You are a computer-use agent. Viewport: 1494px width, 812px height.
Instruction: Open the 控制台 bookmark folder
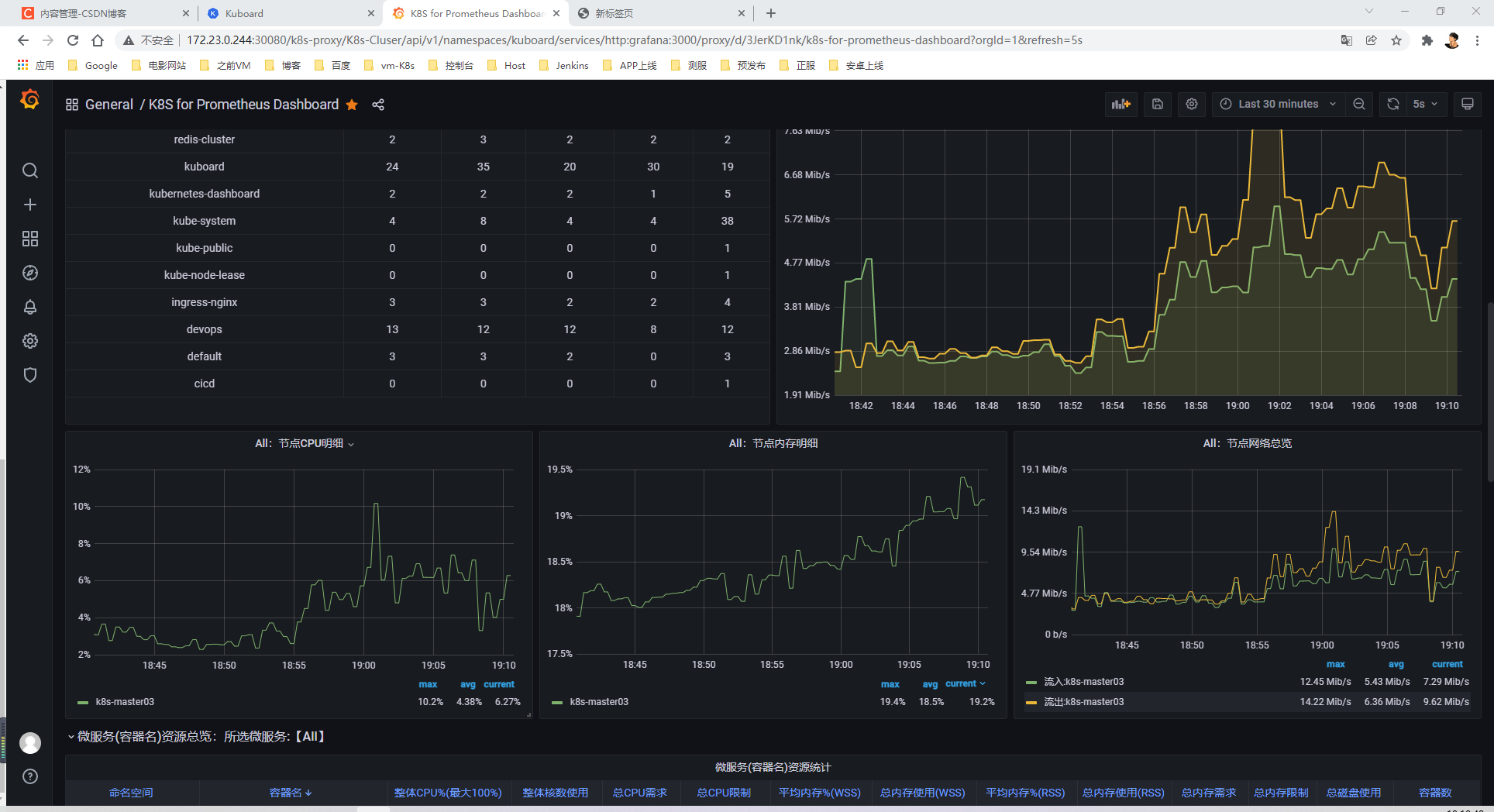(x=450, y=65)
